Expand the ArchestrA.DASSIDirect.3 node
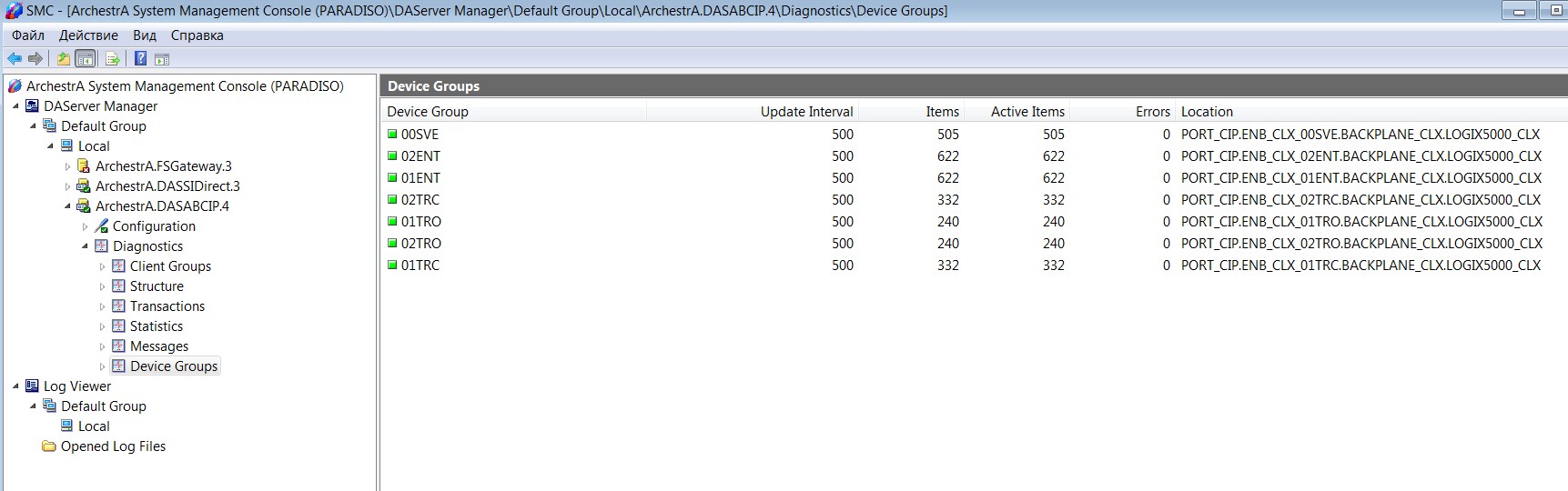1568x491 pixels. click(68, 186)
